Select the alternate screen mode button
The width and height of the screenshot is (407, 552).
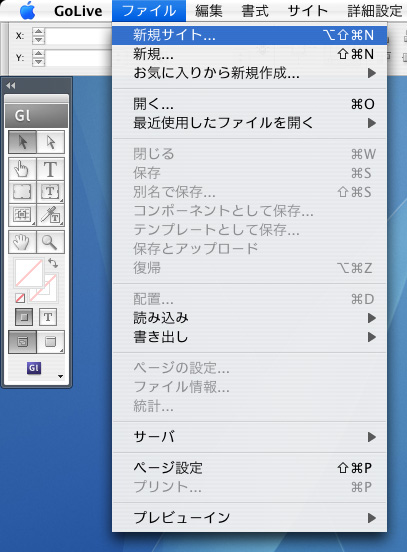pos(50,342)
